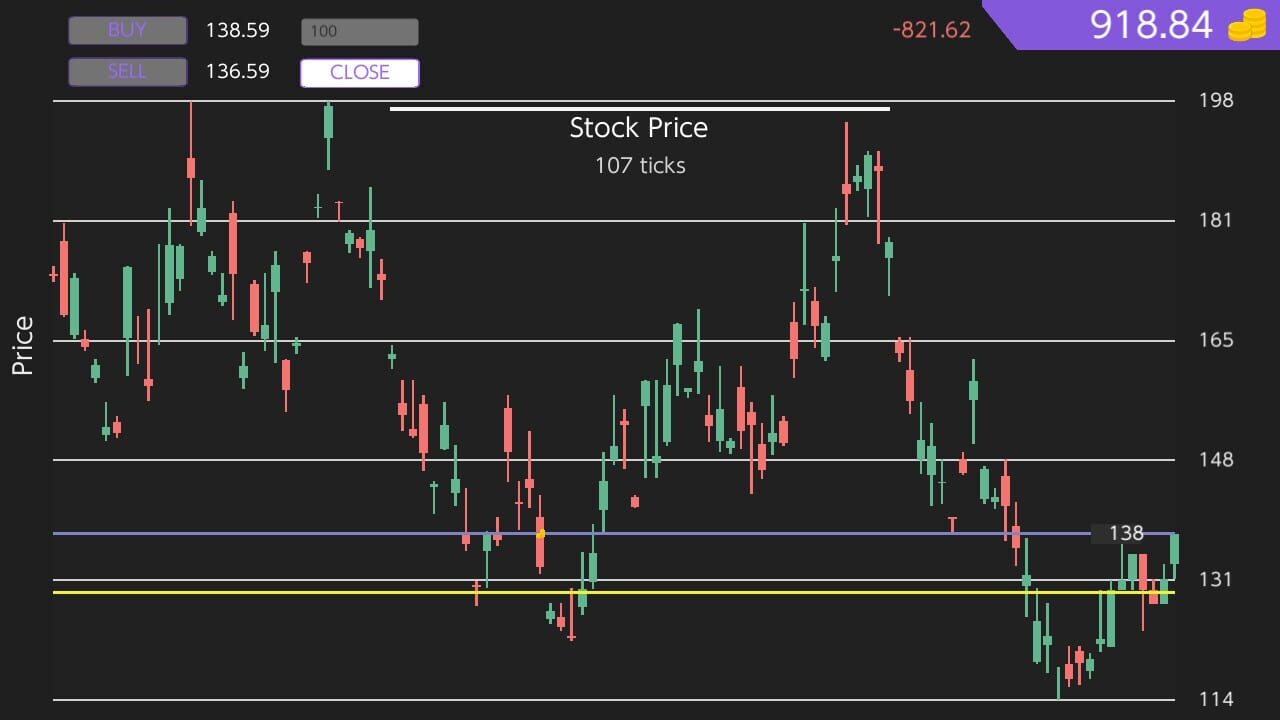Close the open position with CLOSE
This screenshot has width=1280, height=720.
point(360,73)
